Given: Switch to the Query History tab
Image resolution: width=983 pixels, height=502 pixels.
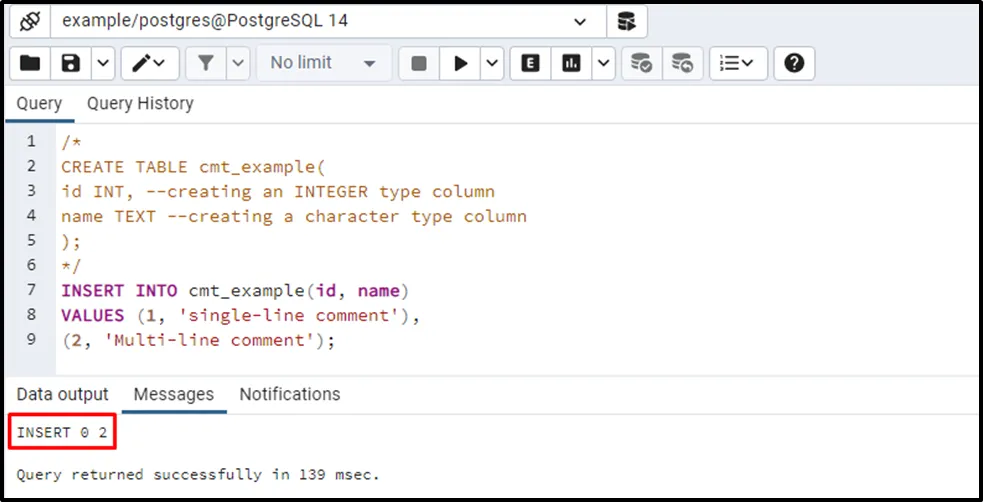Looking at the screenshot, I should pos(140,103).
